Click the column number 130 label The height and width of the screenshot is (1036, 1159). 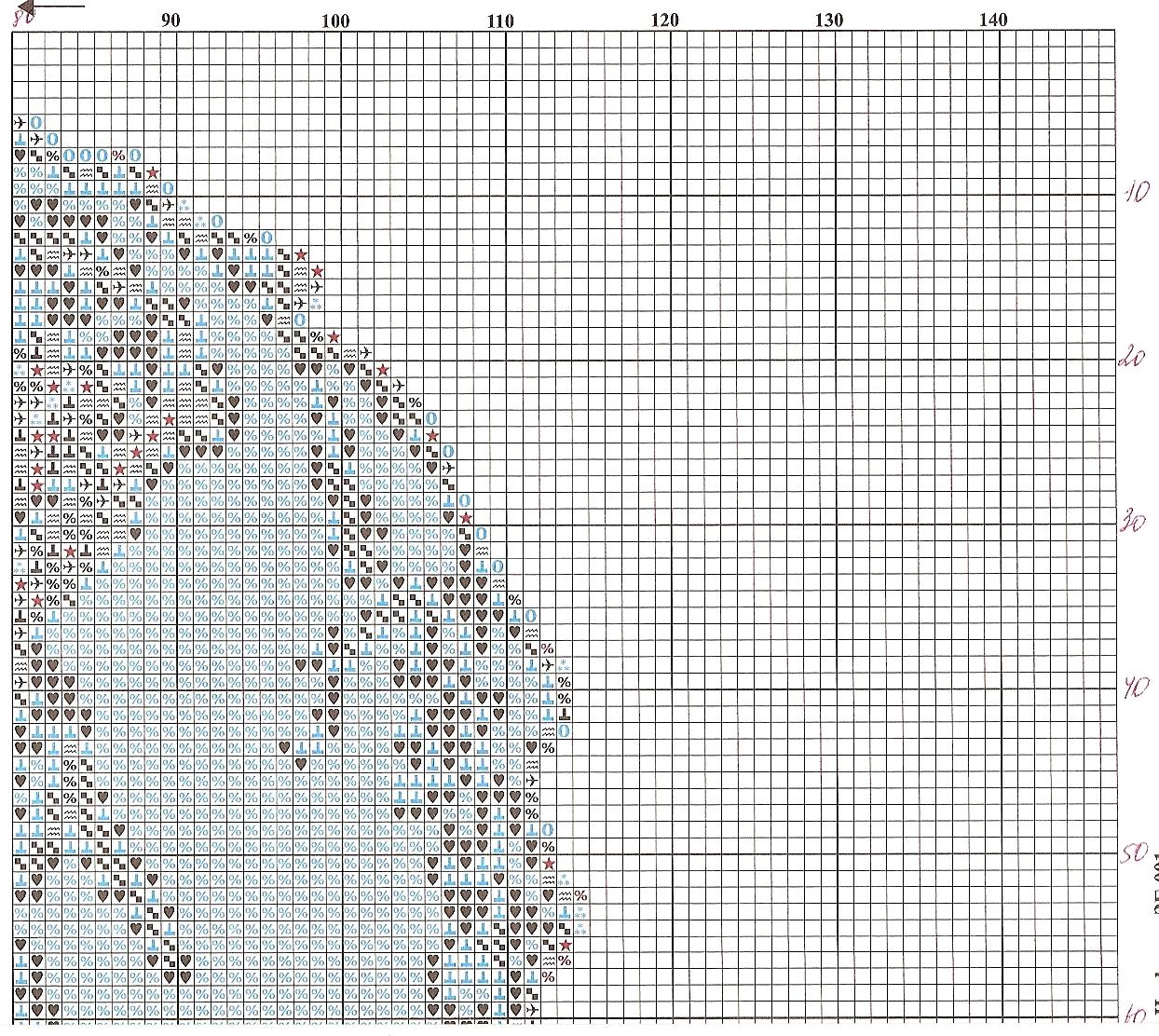click(829, 20)
